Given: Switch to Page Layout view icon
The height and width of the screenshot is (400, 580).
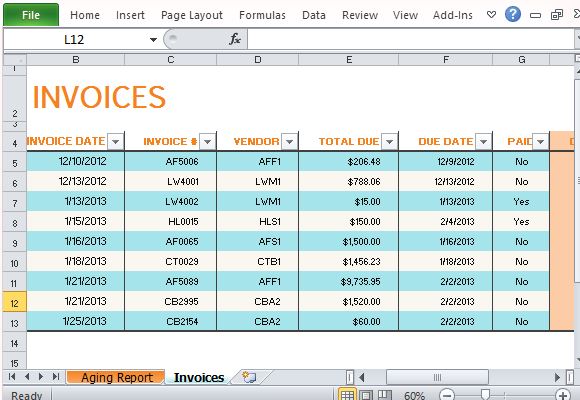Looking at the screenshot, I should [366, 395].
